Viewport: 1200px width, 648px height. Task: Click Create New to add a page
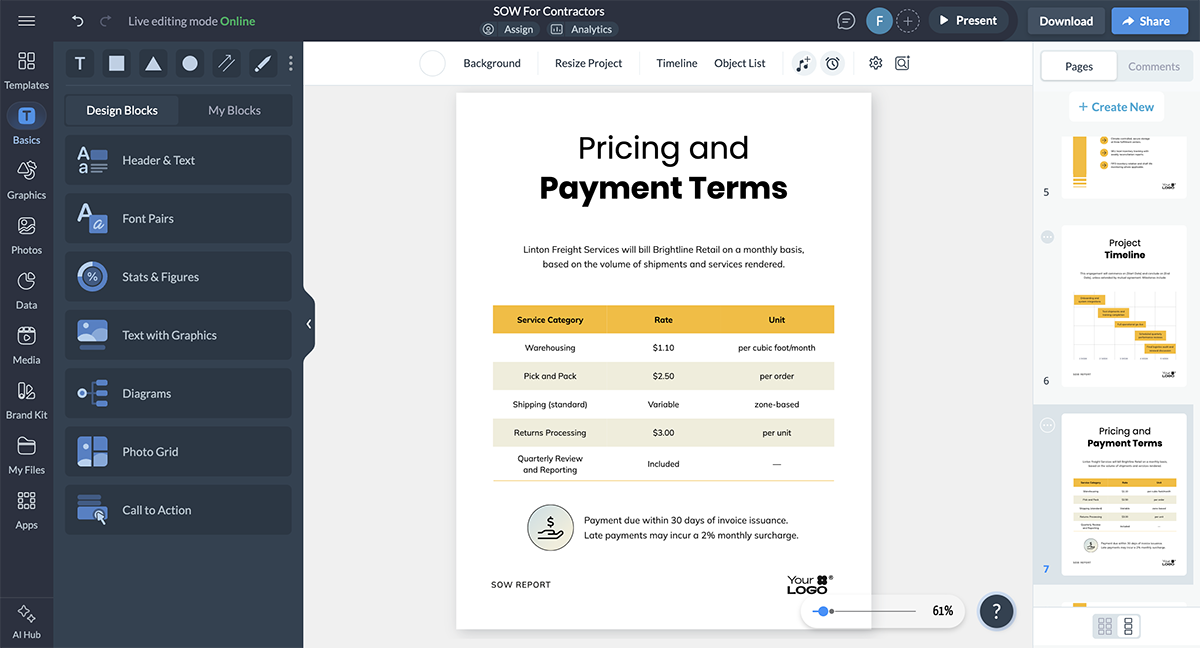pyautogui.click(x=1116, y=106)
